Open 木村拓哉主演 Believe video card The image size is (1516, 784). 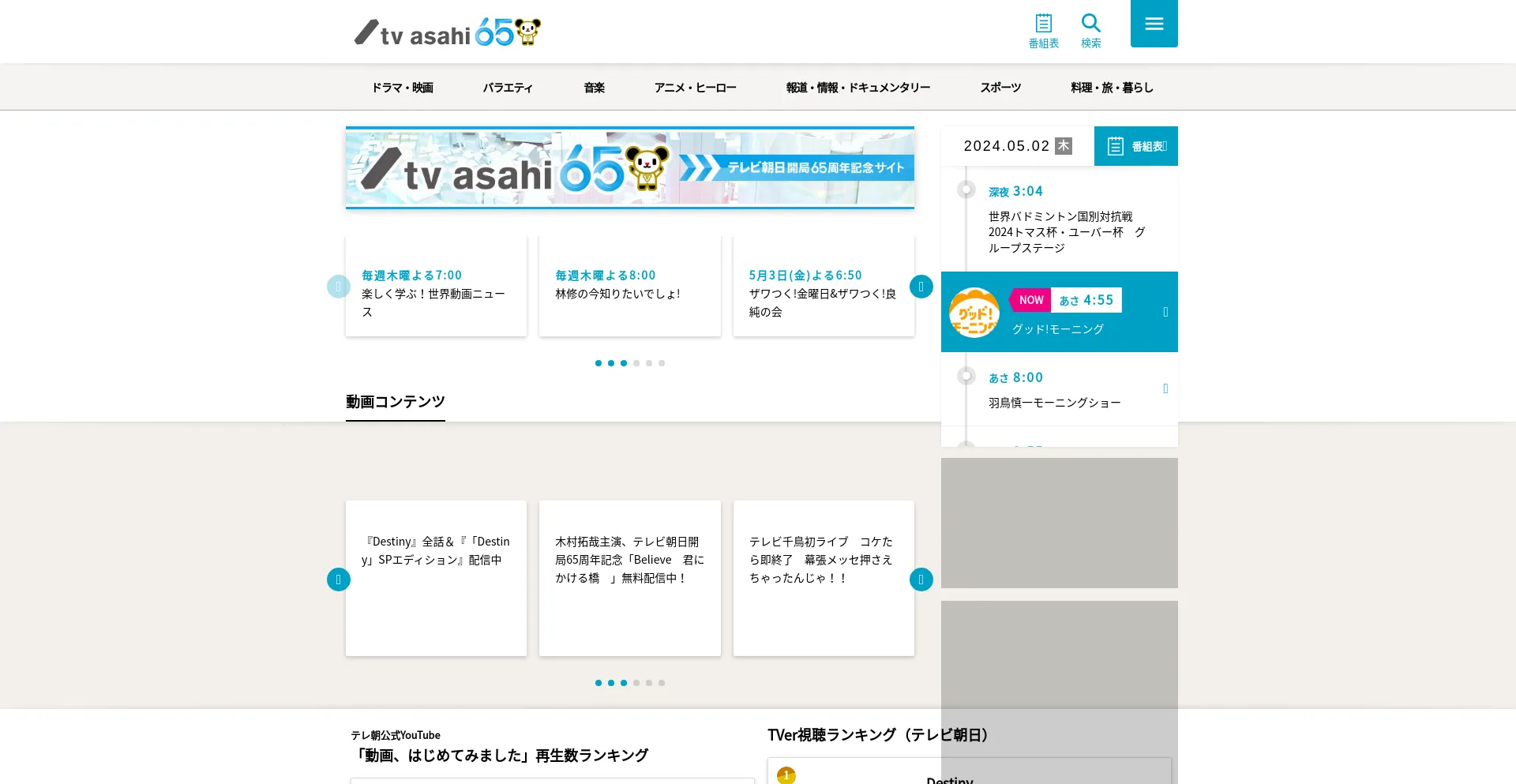tap(630, 578)
